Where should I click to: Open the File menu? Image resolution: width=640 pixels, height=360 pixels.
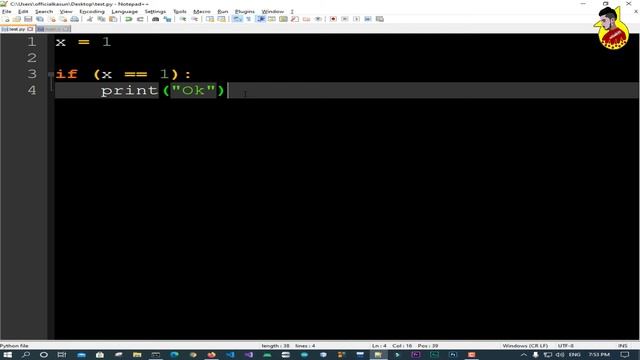[7, 11]
